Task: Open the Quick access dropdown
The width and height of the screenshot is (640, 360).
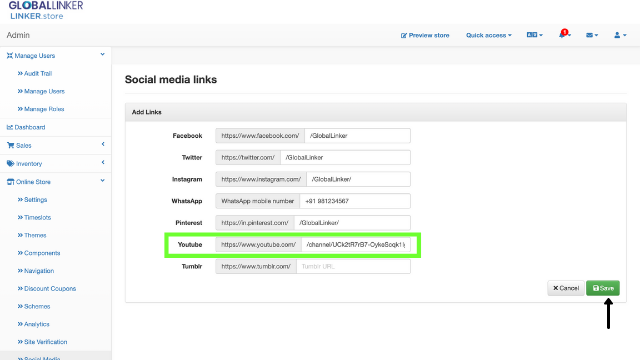Action: 489,36
